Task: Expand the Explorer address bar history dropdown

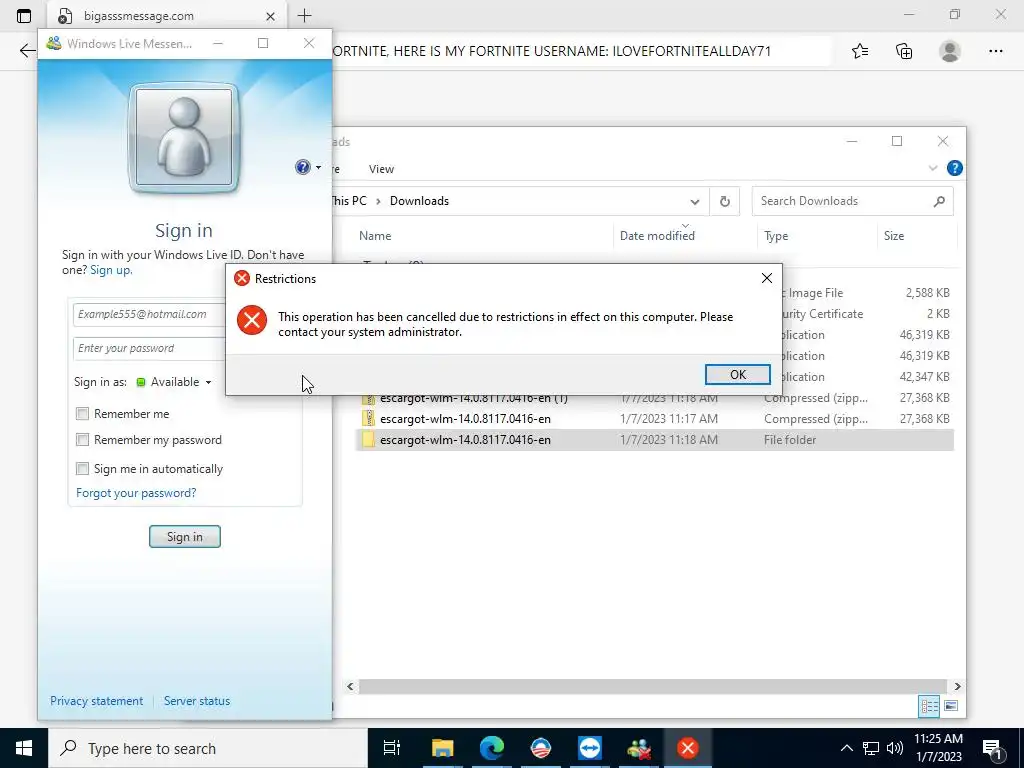Action: coord(695,201)
